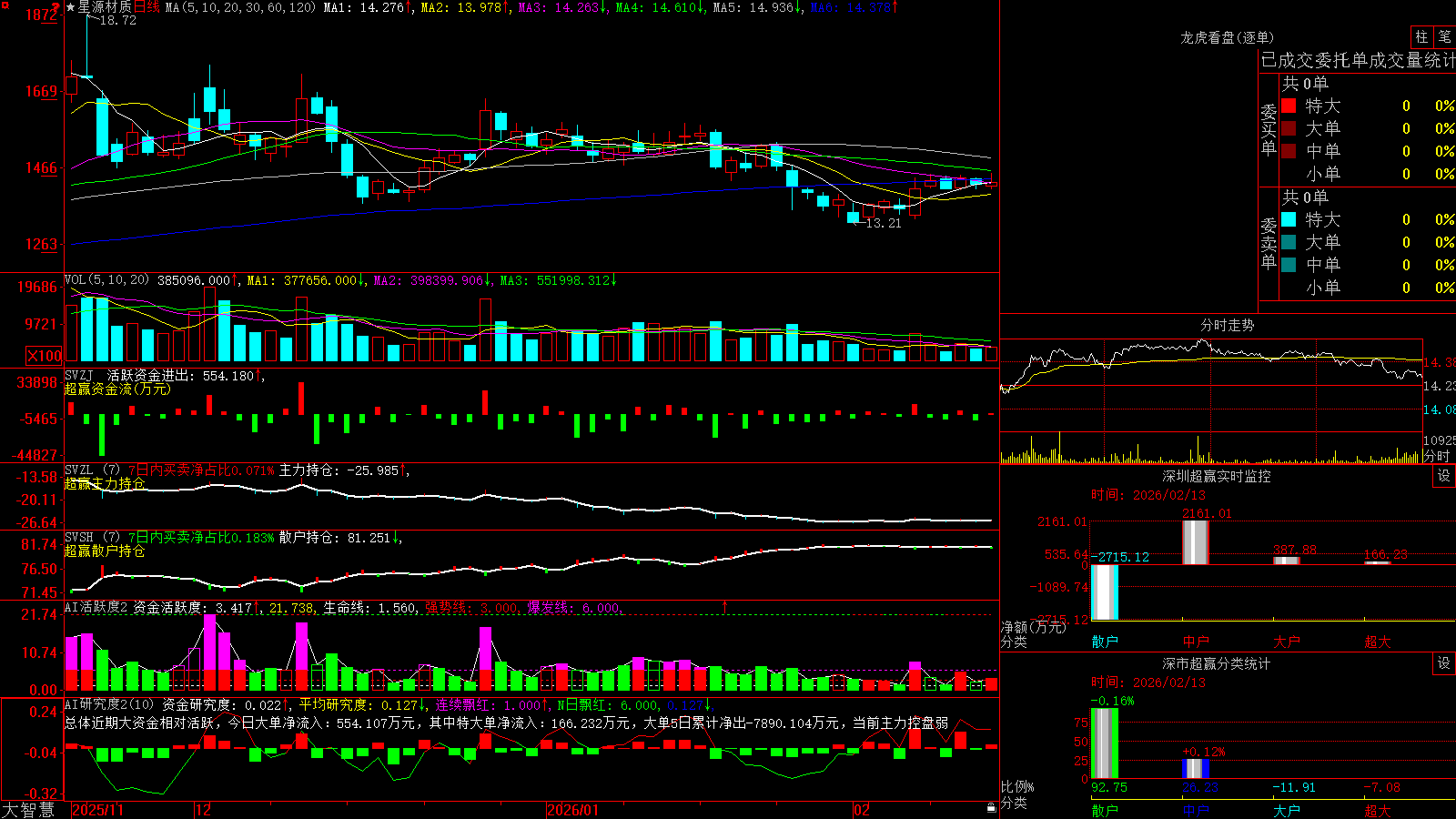The width and height of the screenshot is (1456, 819).
Task: Switch 龙虎看盘 to 笔 tick view
Action: 1444,36
